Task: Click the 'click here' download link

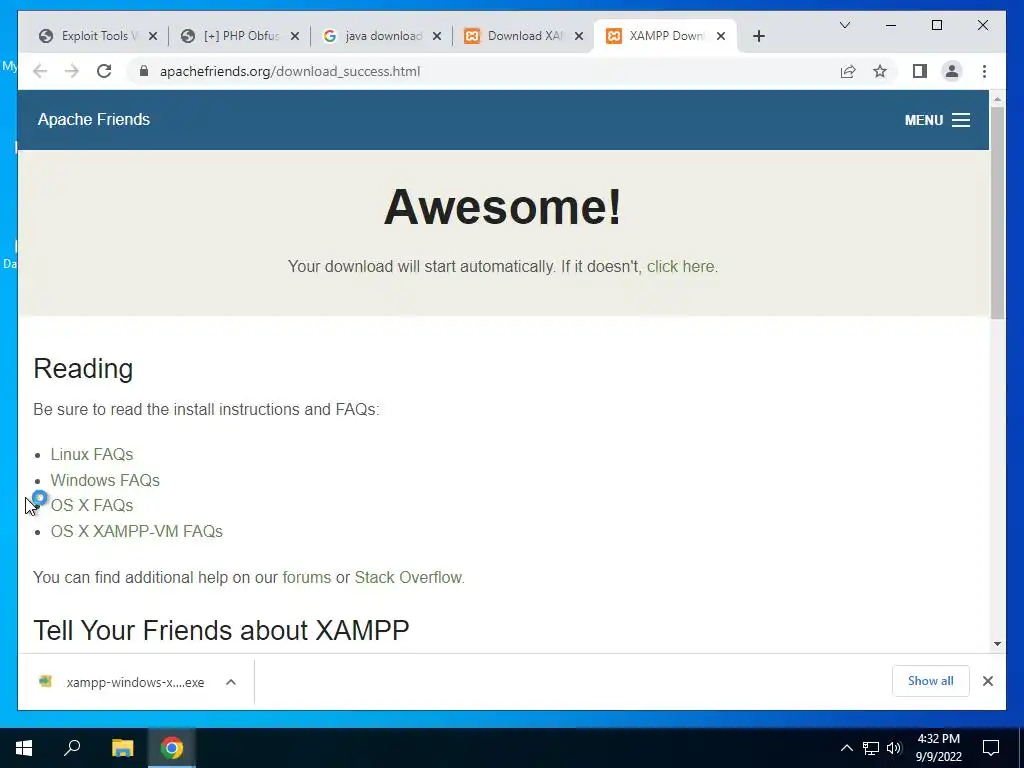Action: 680,266
